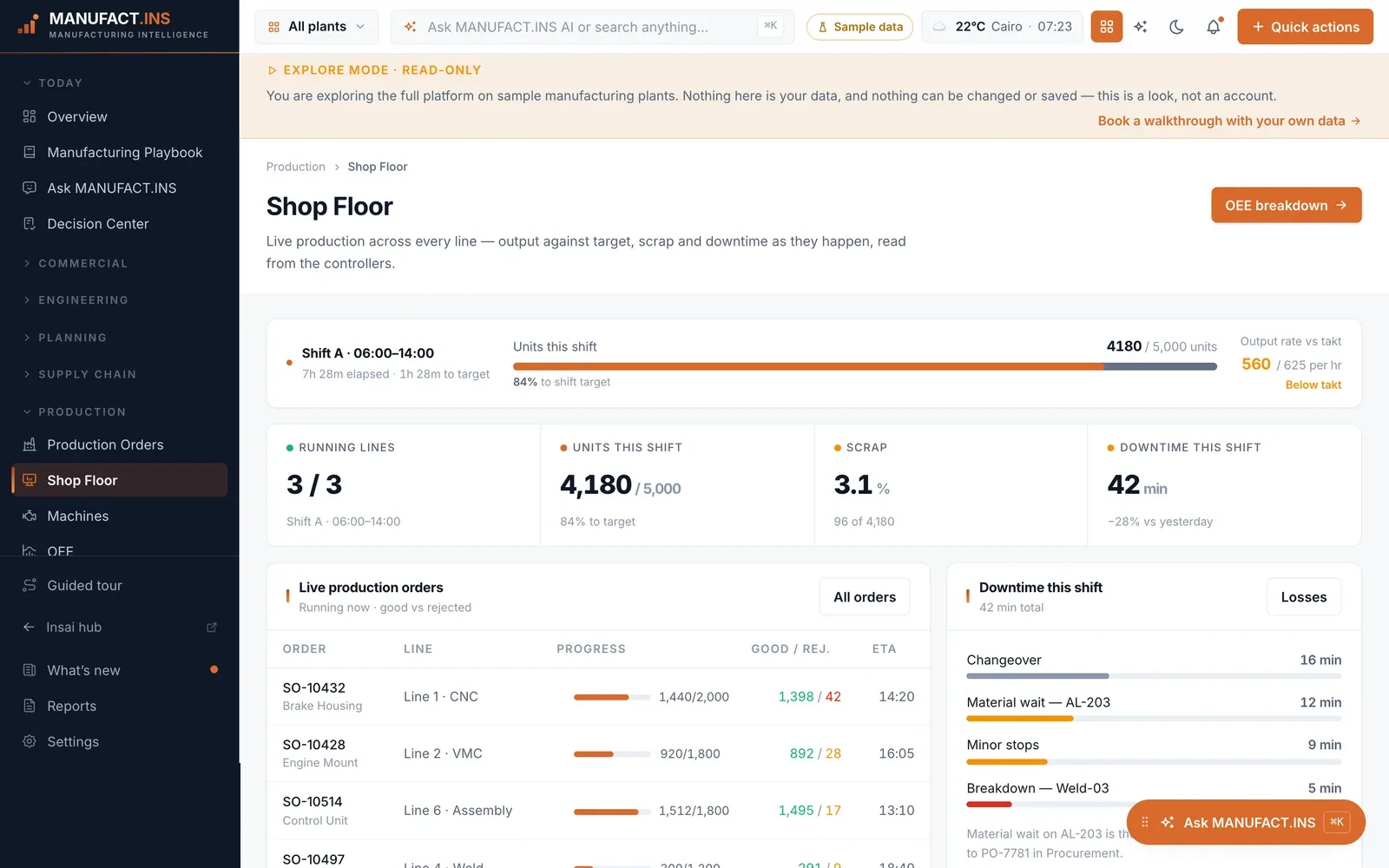1389x868 pixels.
Task: Click the Units this shift progress bar
Action: 865,366
